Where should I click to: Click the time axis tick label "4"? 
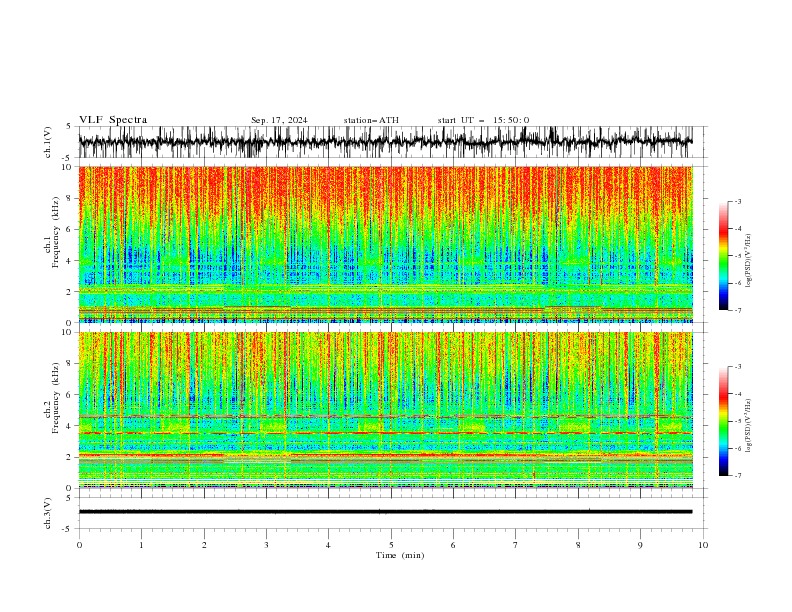[328, 545]
